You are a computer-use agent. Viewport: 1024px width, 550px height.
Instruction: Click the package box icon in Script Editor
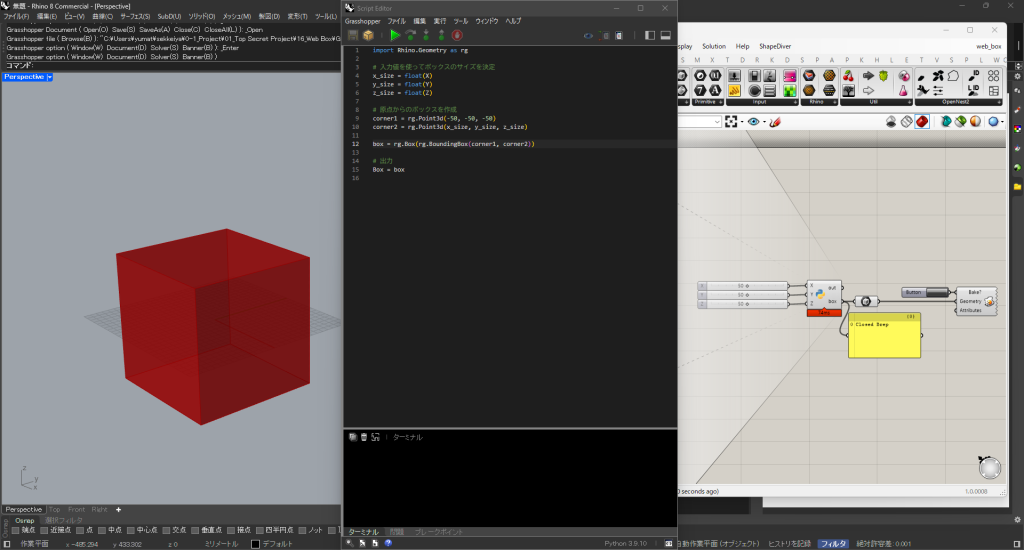[368, 35]
